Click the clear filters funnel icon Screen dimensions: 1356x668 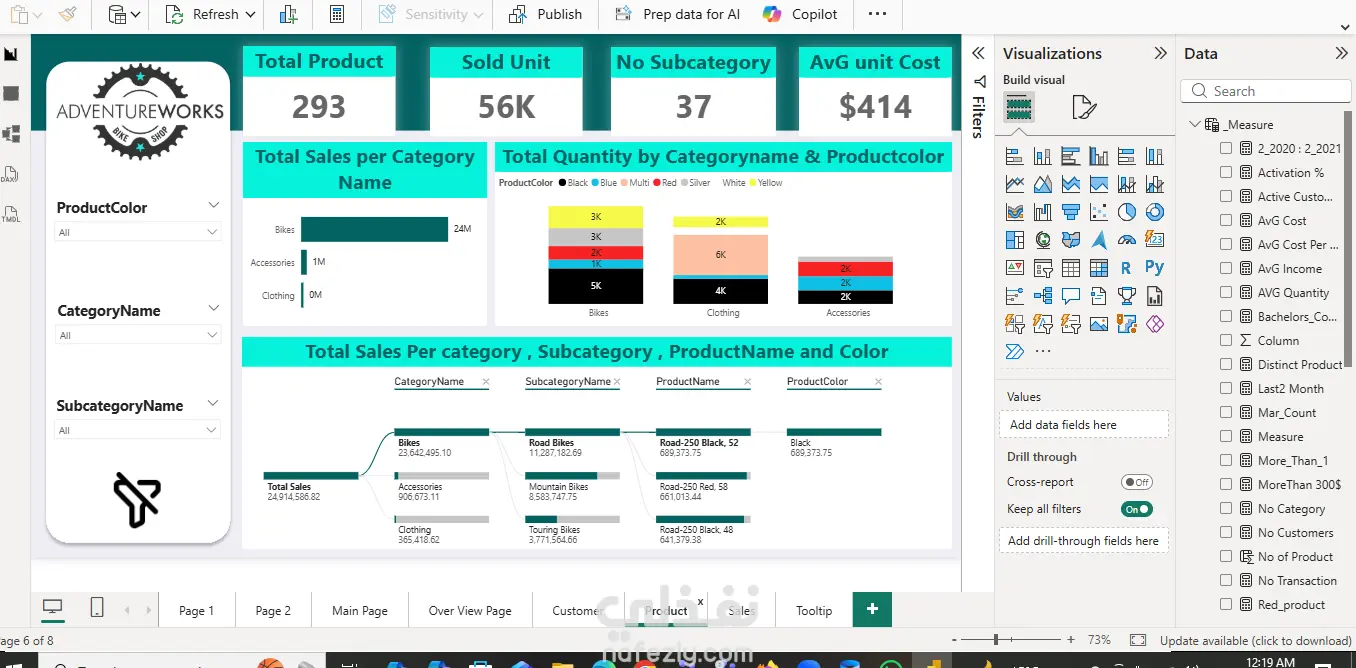(x=136, y=499)
